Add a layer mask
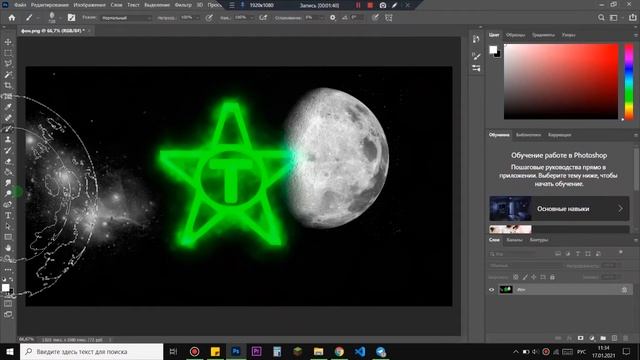This screenshot has width=640, height=360. pyautogui.click(x=580, y=338)
